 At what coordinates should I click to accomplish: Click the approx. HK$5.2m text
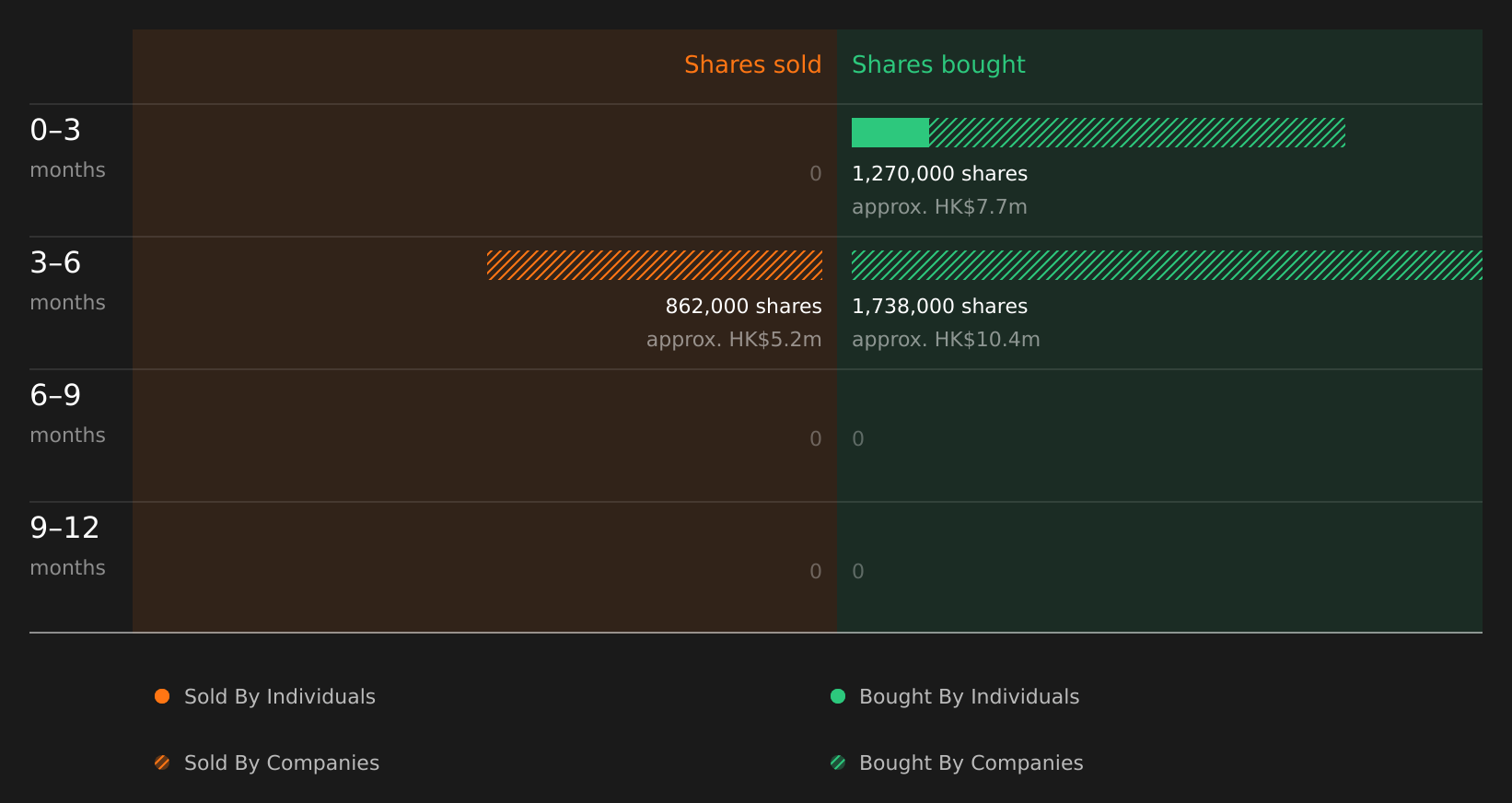tap(734, 340)
